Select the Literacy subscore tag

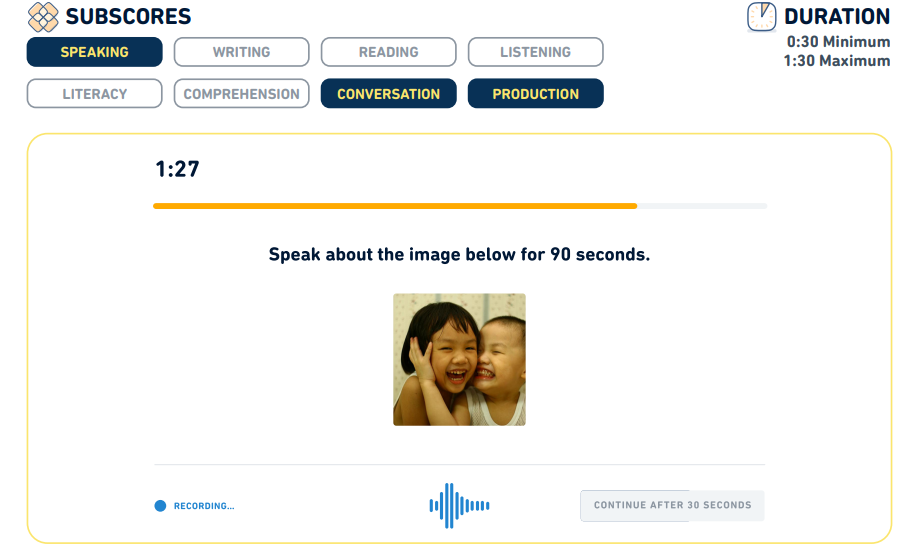point(94,94)
